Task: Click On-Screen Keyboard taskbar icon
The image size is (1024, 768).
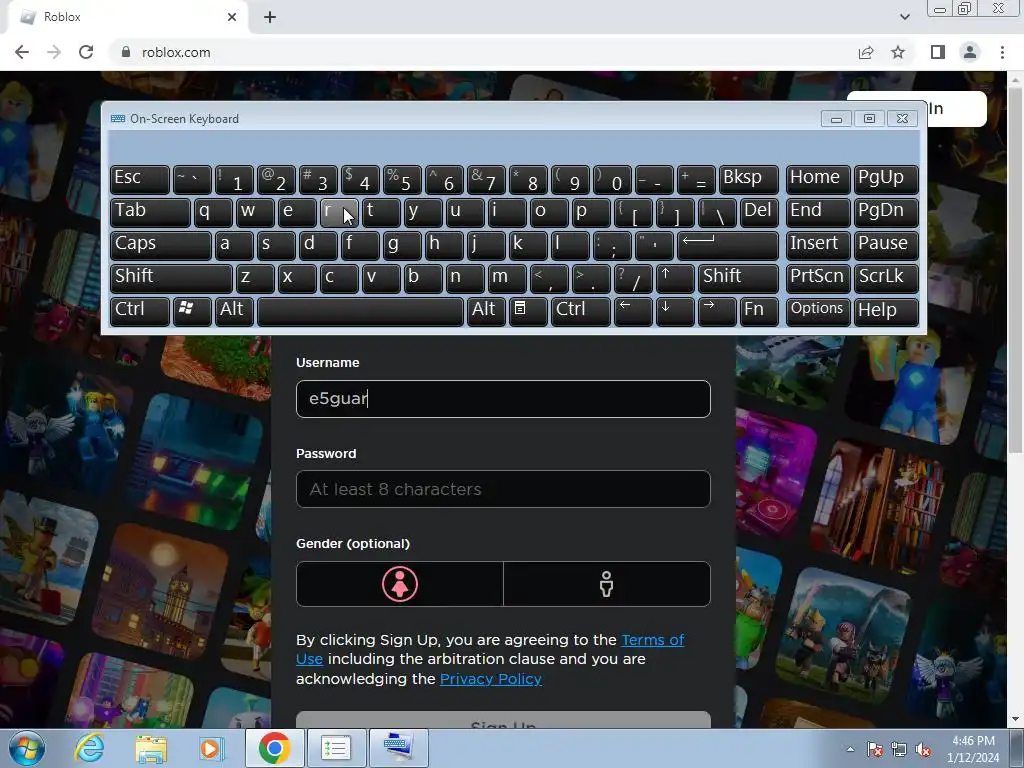Action: tap(398, 748)
